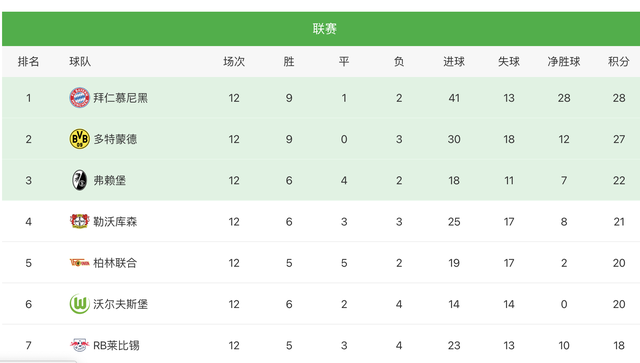Select the 勒沃库森 team name
Image resolution: width=640 pixels, height=363 pixels.
click(x=115, y=222)
